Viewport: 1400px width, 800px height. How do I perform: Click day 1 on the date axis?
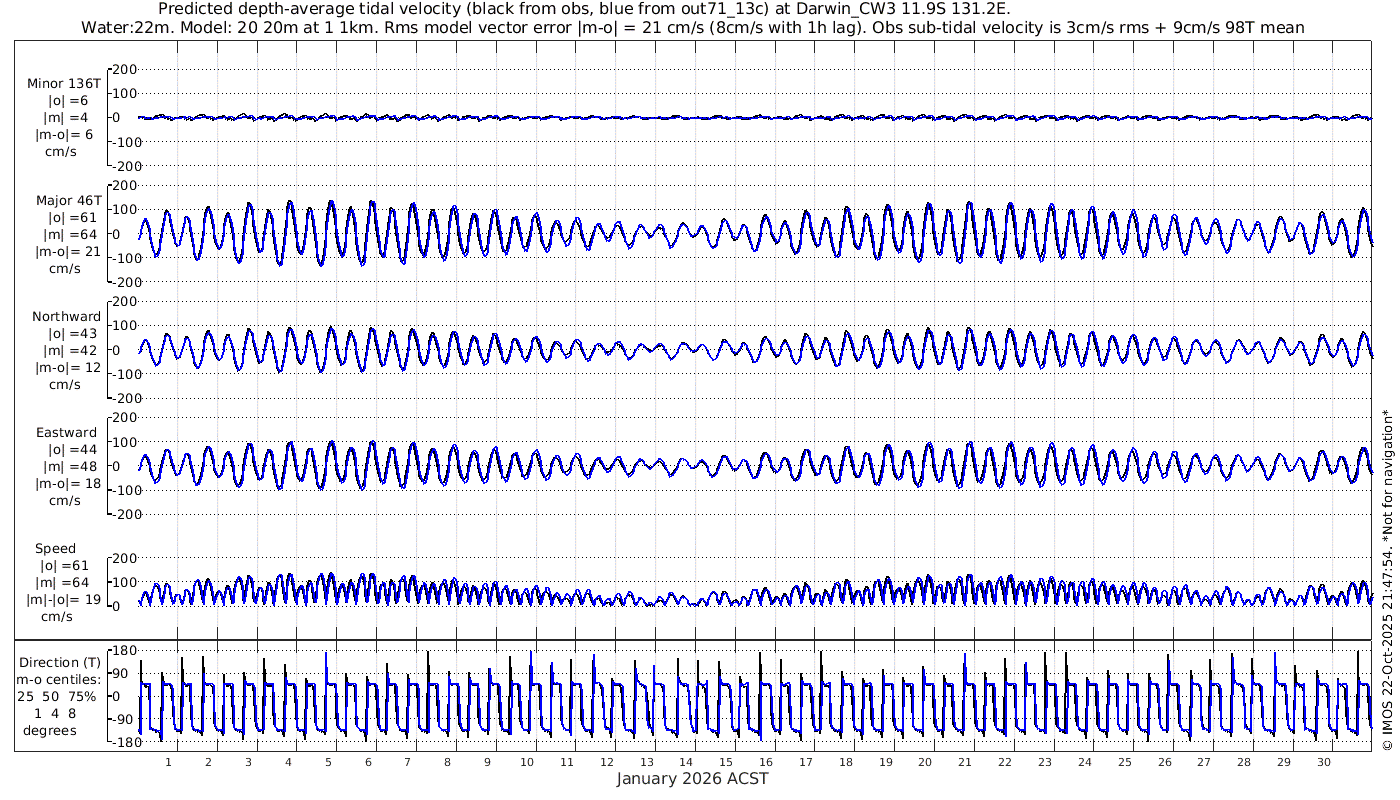(x=168, y=762)
